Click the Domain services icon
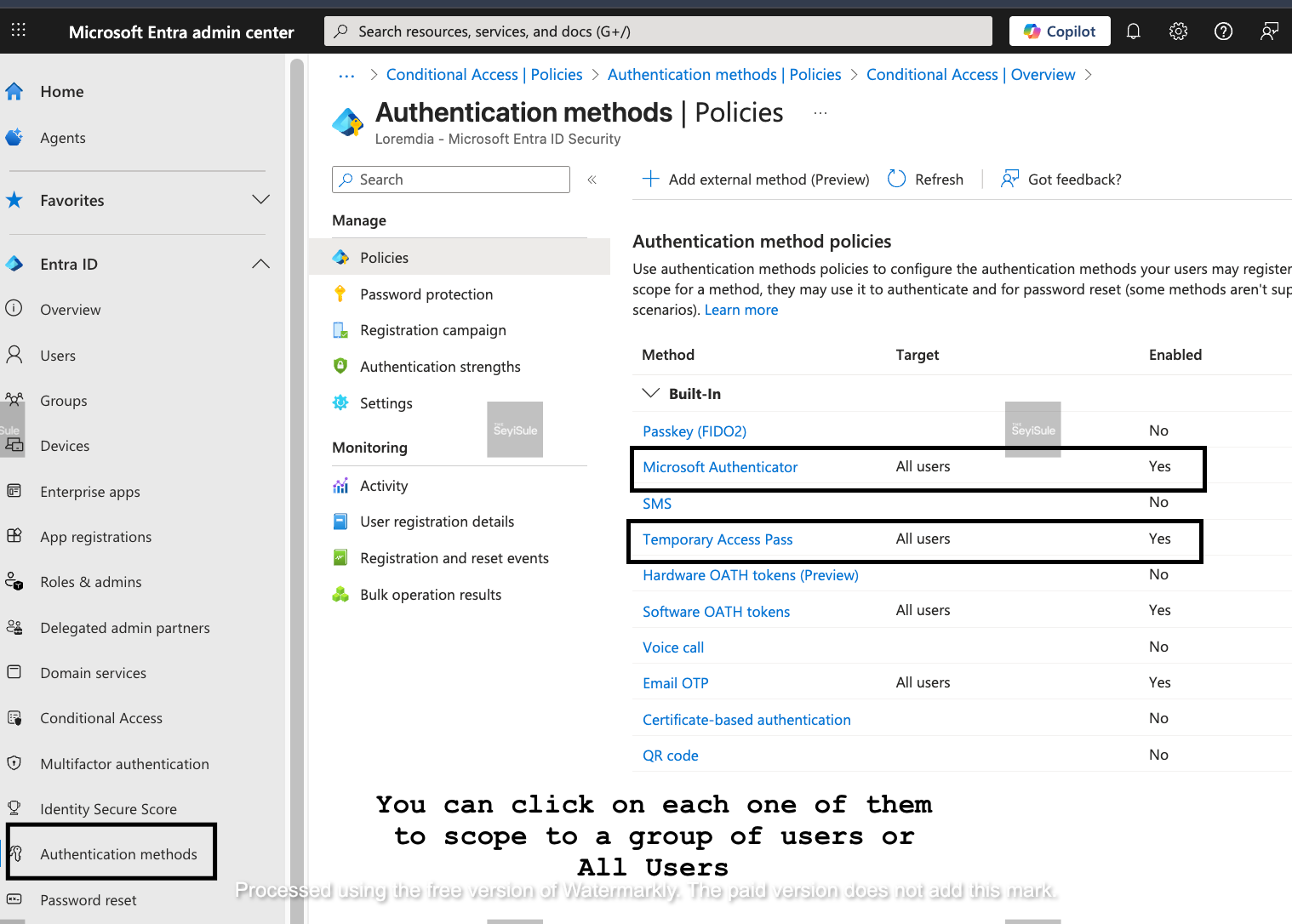Viewport: 1292px width, 924px height. click(x=14, y=672)
